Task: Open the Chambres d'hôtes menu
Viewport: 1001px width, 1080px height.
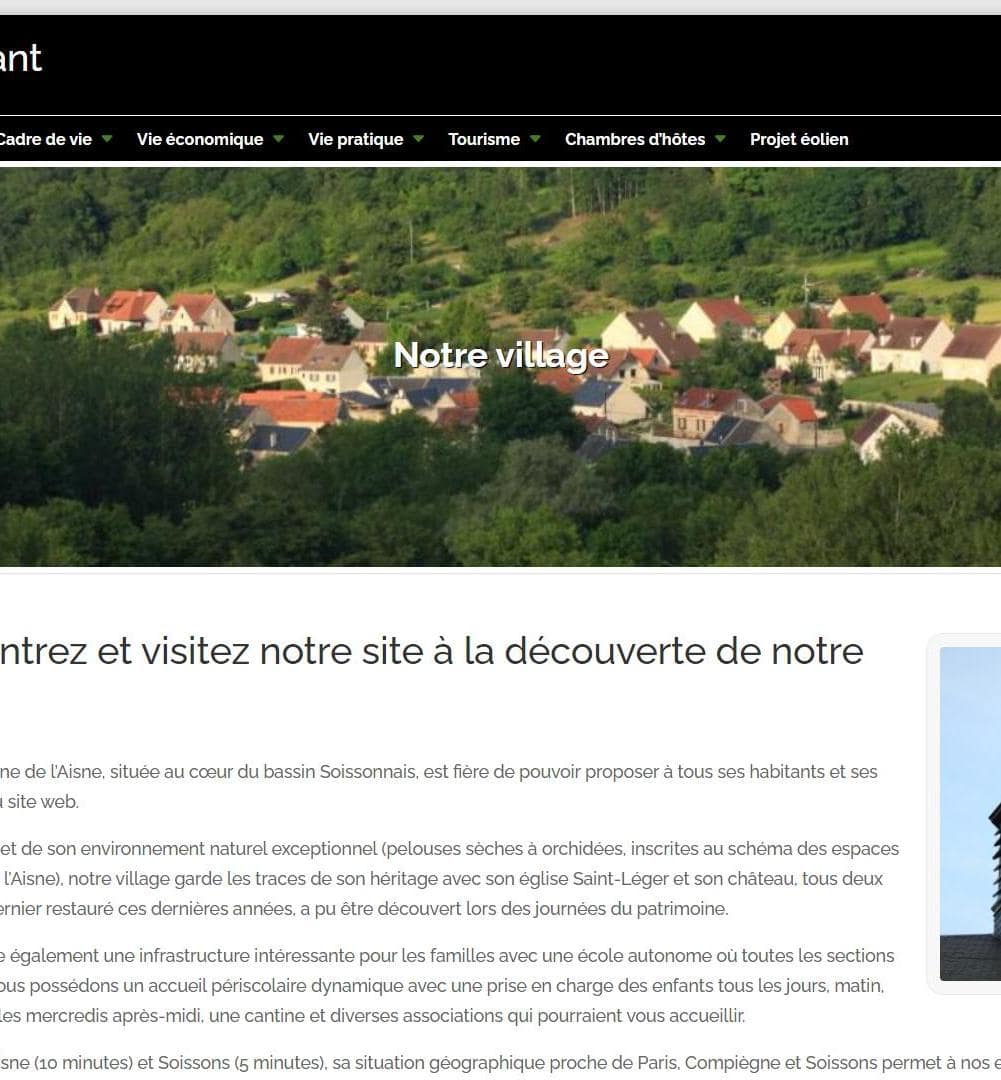Action: pyautogui.click(x=635, y=139)
